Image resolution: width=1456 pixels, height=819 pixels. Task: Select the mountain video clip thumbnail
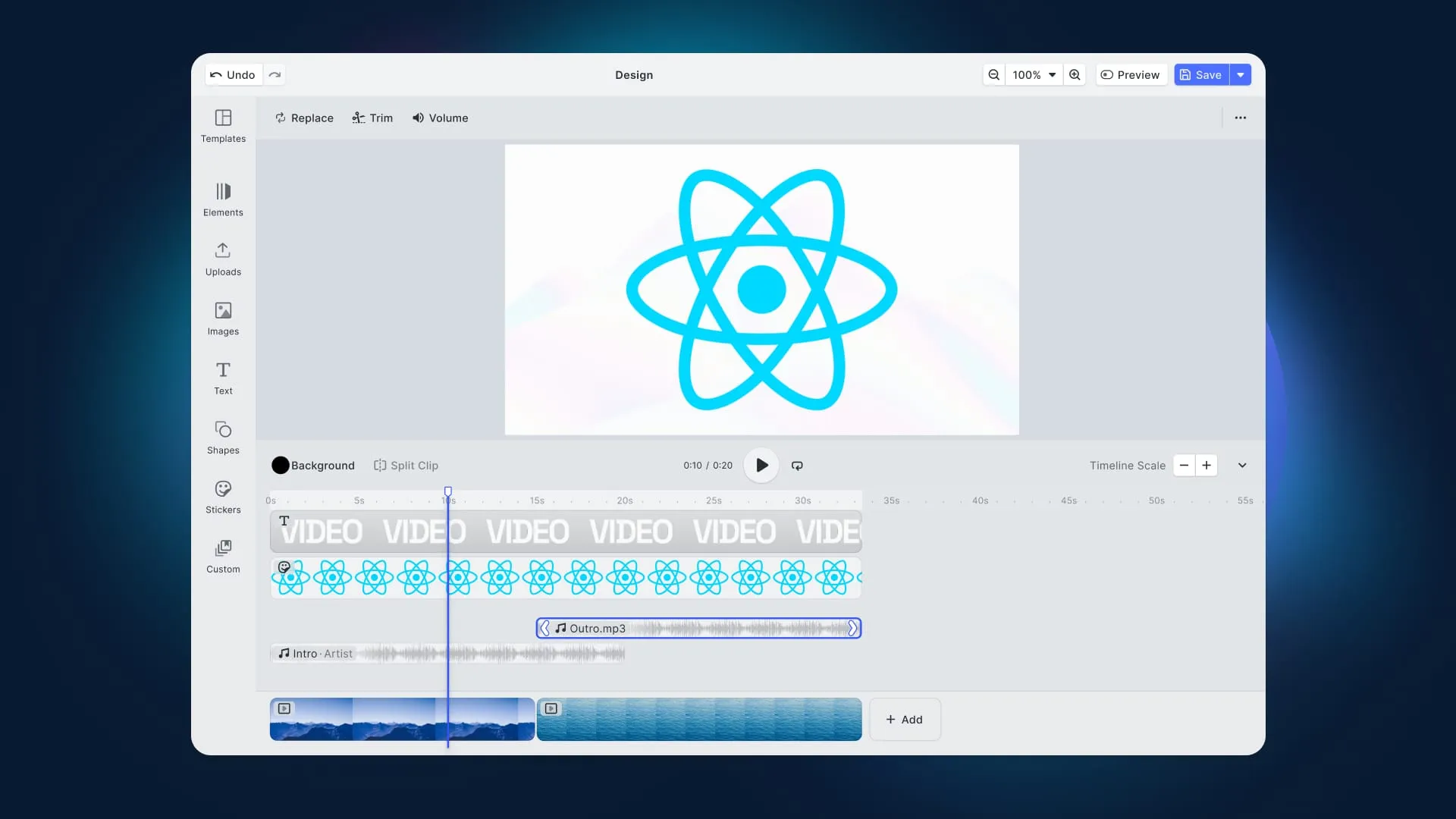pyautogui.click(x=402, y=720)
